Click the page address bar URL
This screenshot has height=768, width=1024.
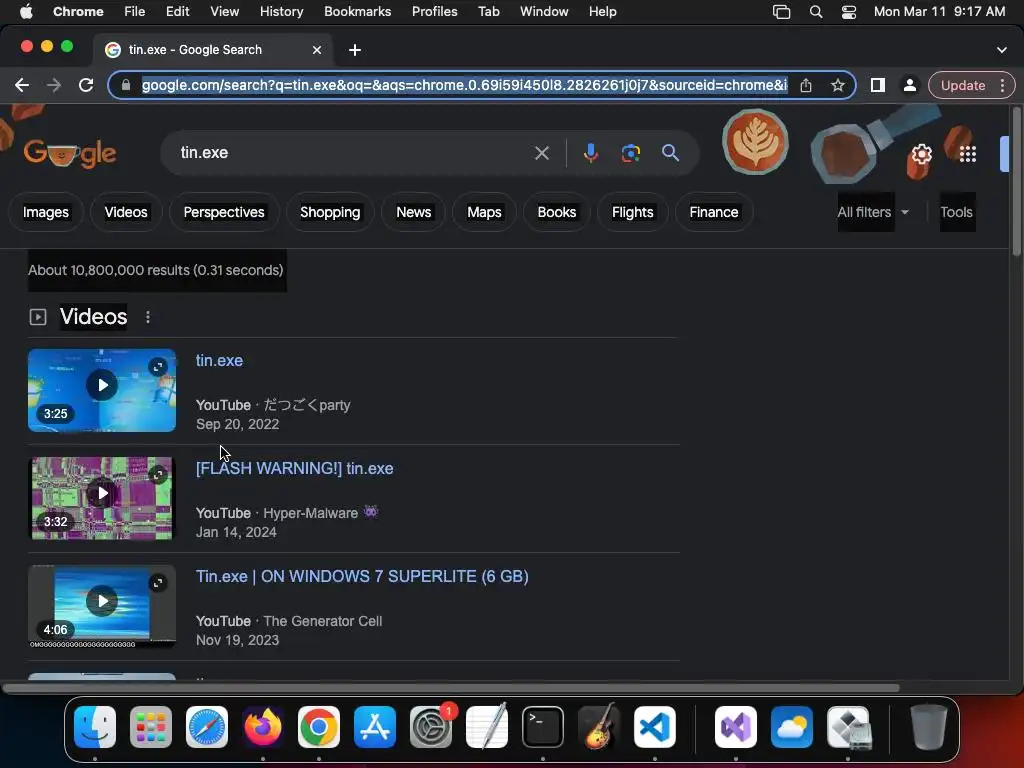pyautogui.click(x=464, y=86)
